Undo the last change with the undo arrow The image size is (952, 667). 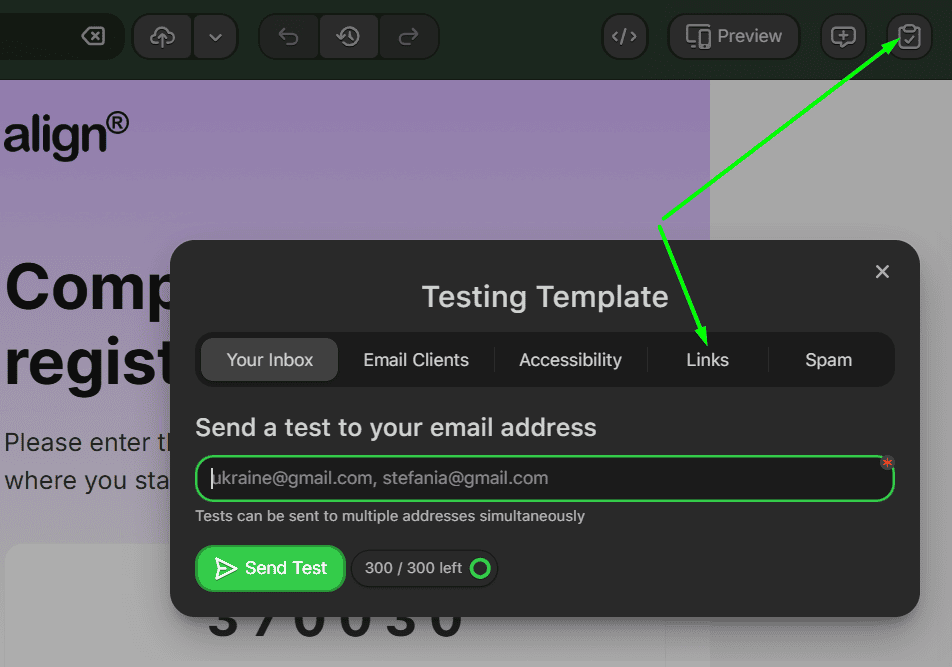288,37
